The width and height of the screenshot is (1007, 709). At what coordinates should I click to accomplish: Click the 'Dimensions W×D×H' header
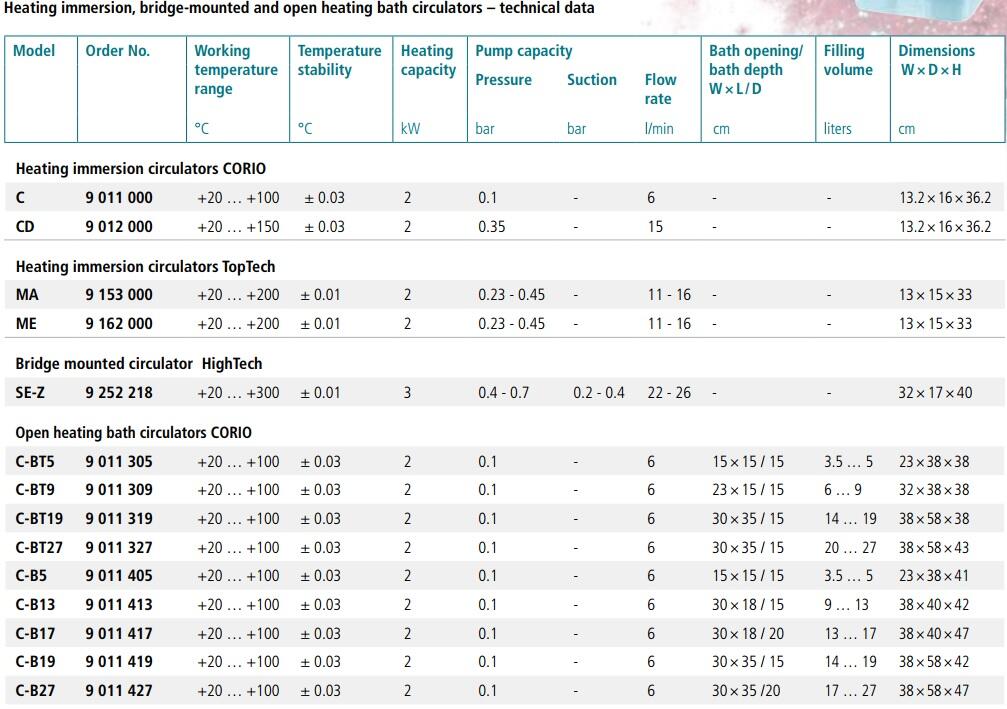point(936,60)
